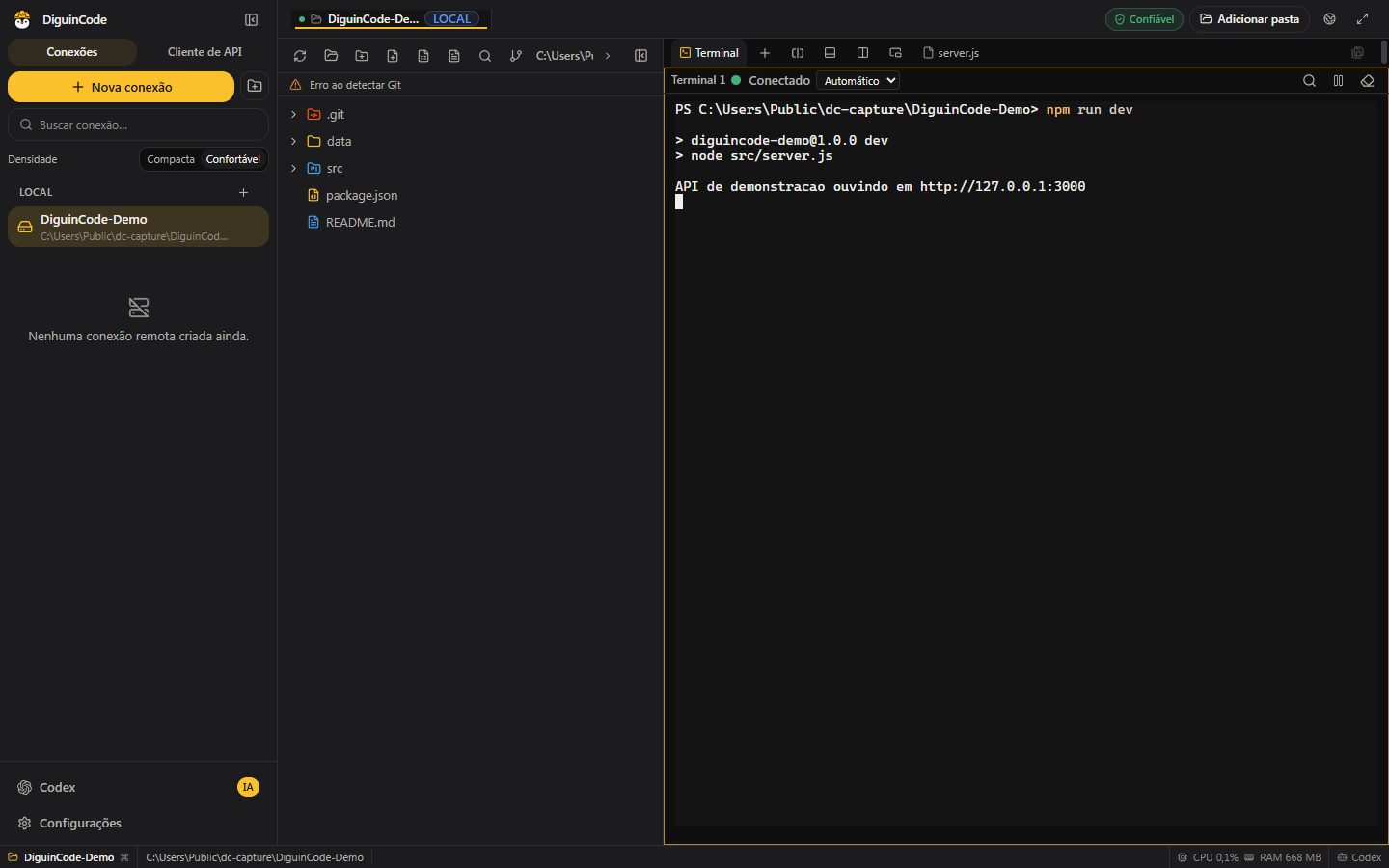Click the project path in status bar
The width and height of the screenshot is (1389, 868).
coord(255,857)
